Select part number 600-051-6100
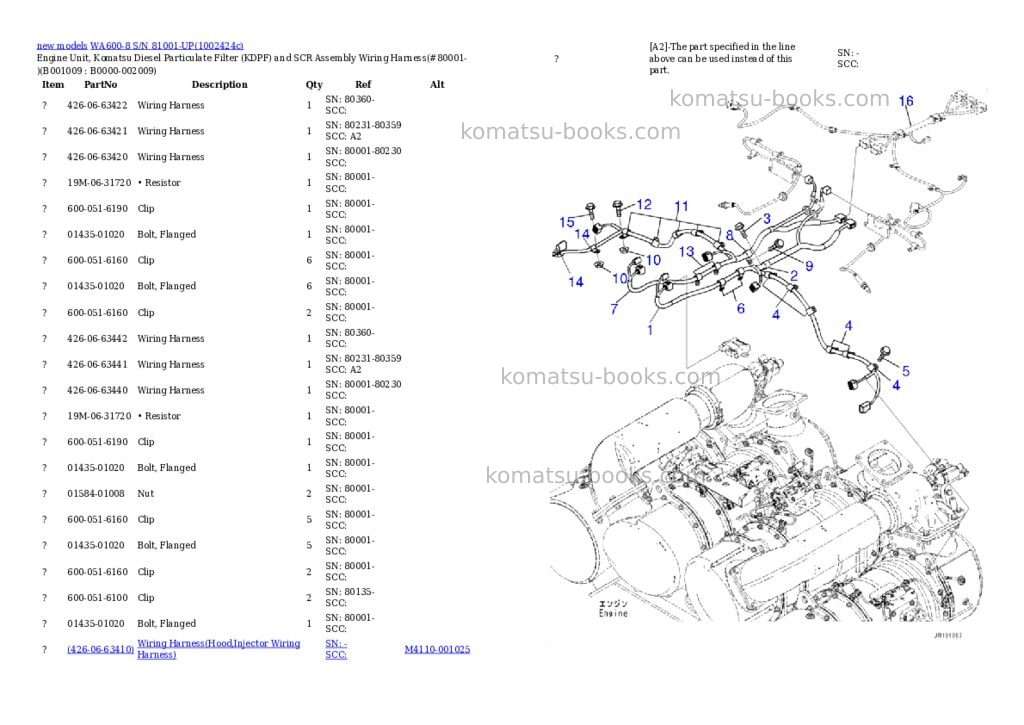1024x725 pixels. [97, 598]
